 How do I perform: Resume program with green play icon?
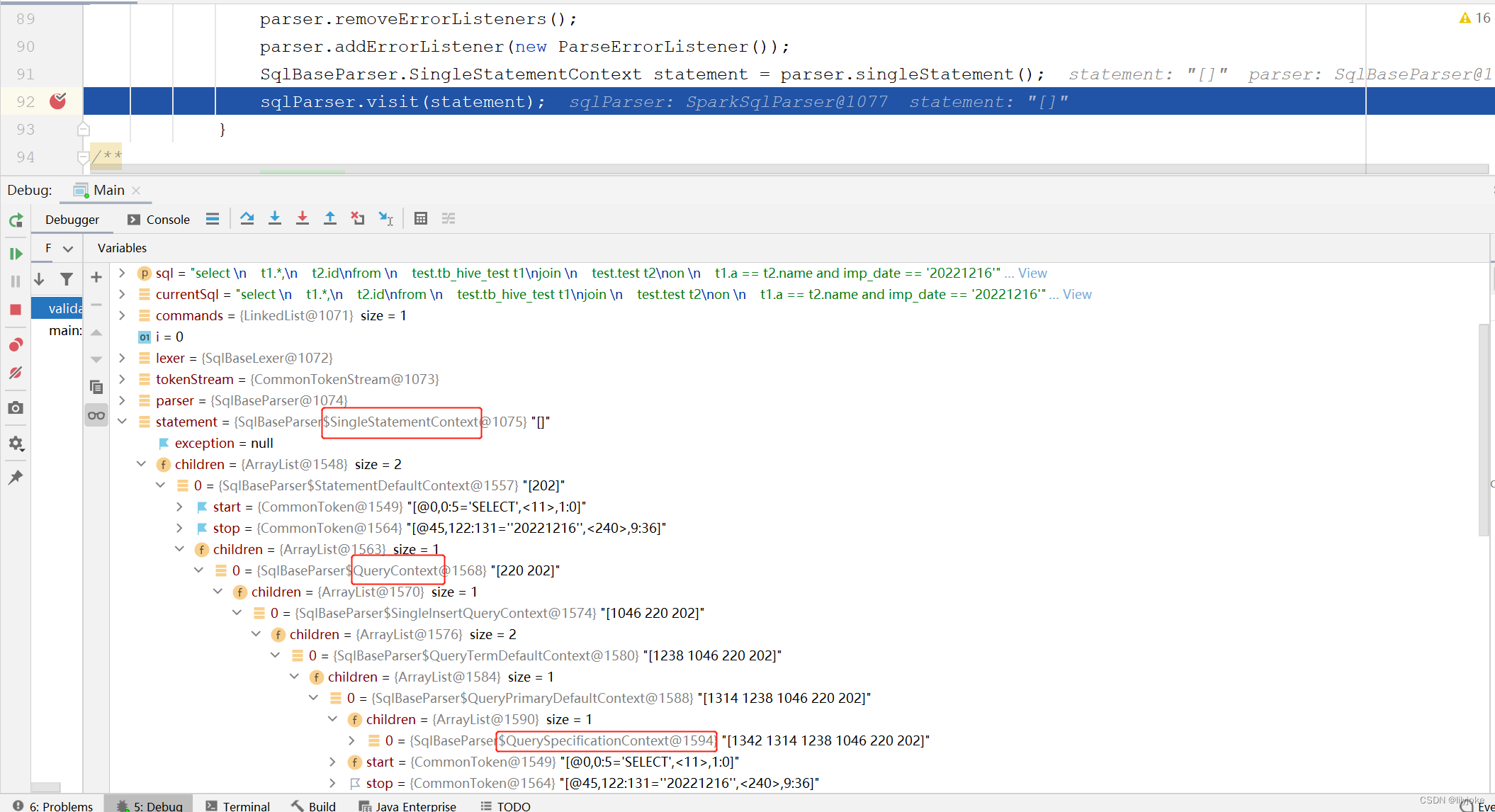(x=16, y=254)
